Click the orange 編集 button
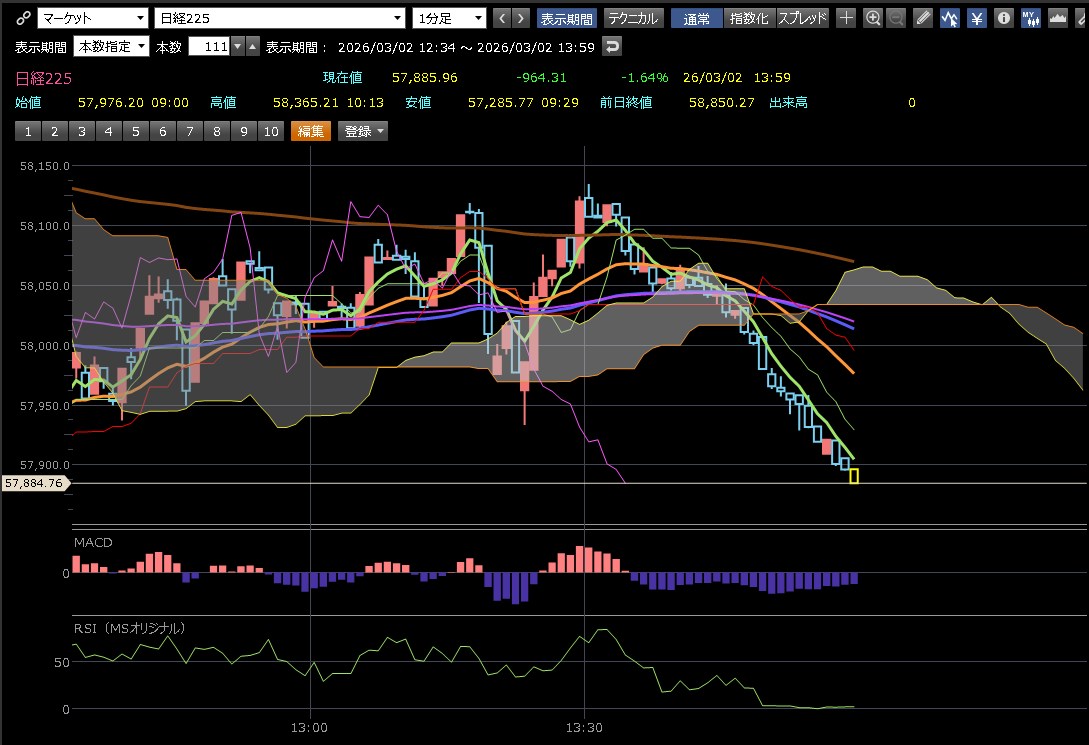 (310, 131)
